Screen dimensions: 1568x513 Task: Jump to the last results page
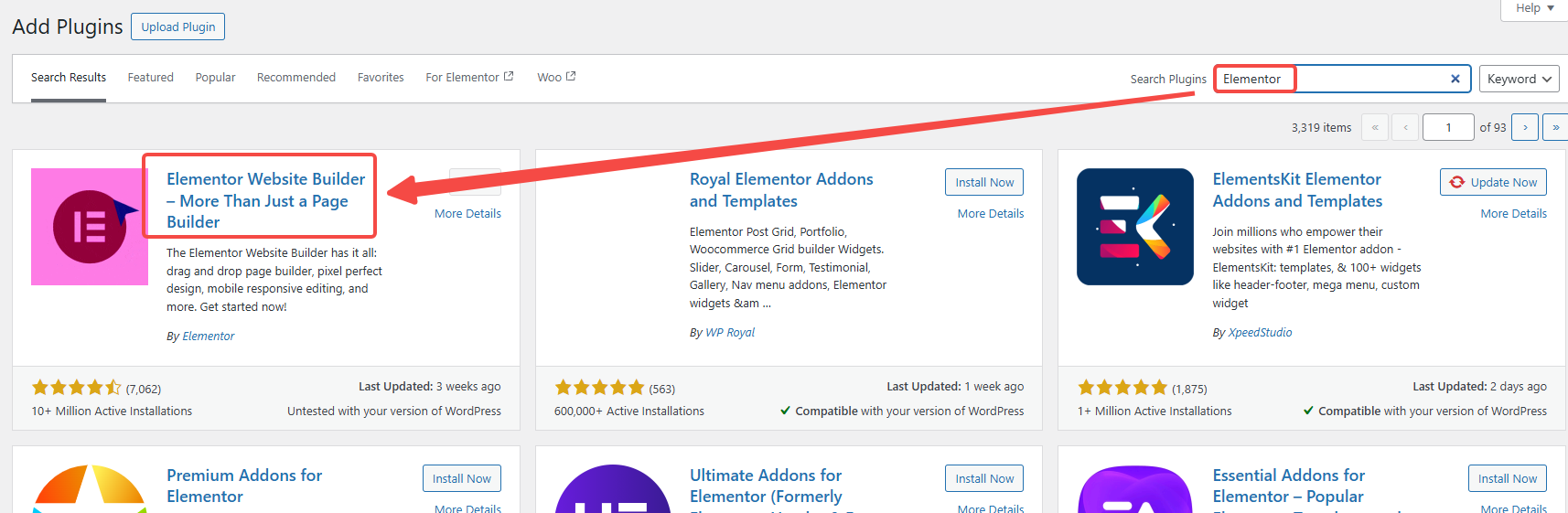point(1555,127)
